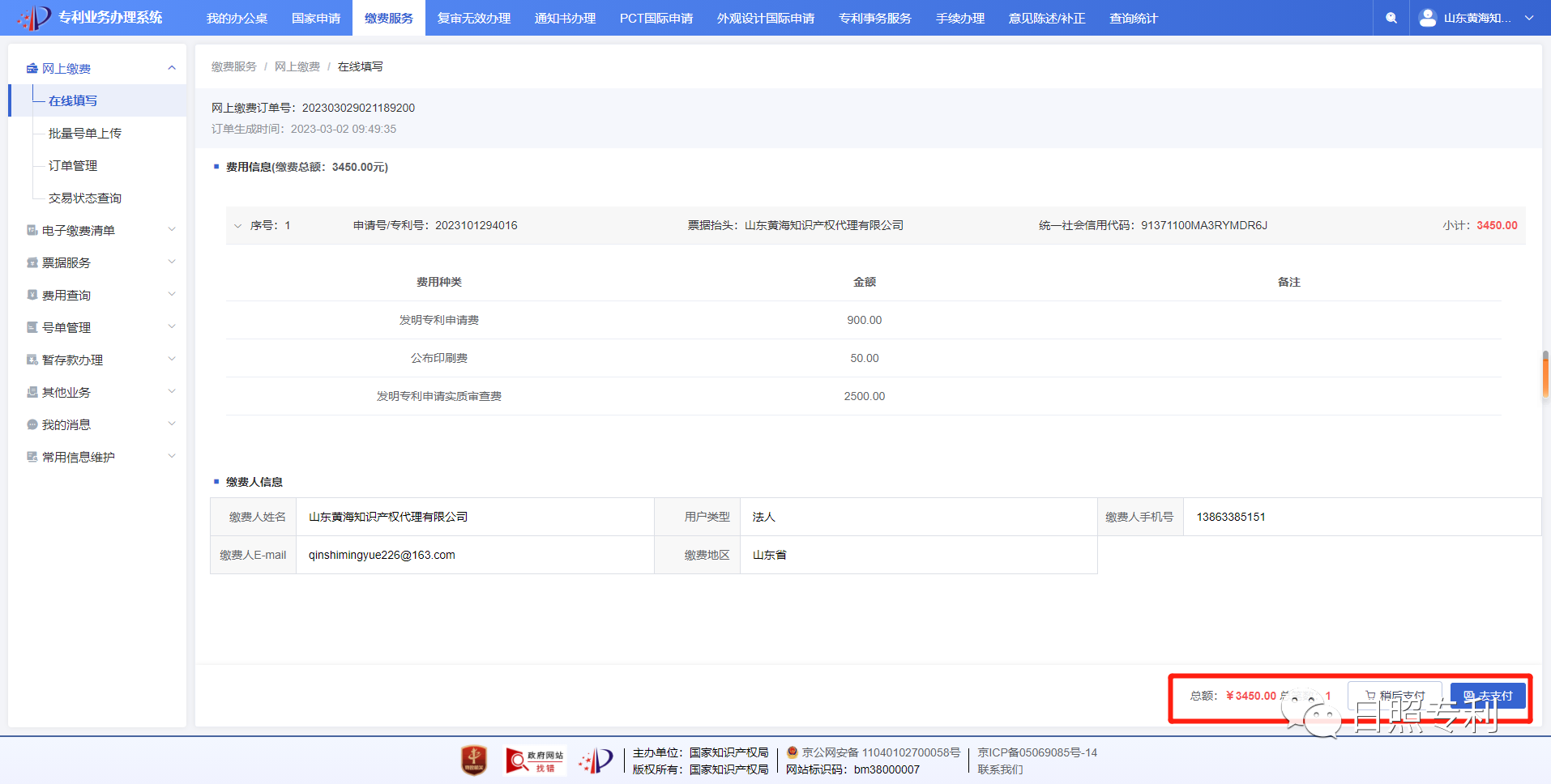Switch to PCT国际申请 menu

point(656,18)
